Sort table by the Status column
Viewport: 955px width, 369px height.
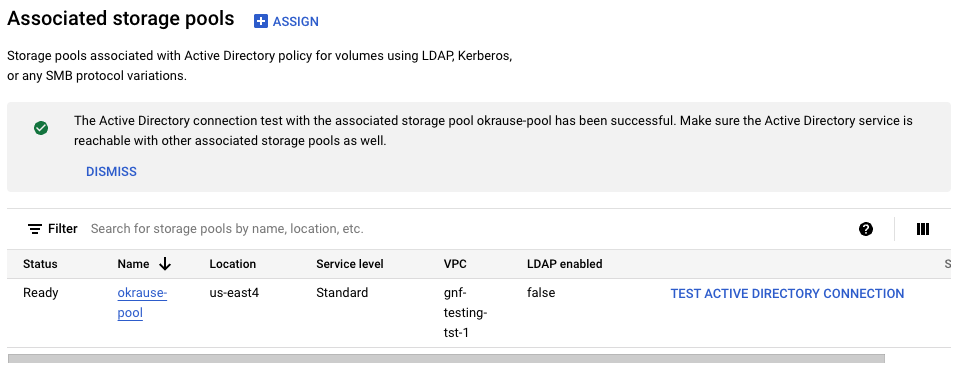[40, 264]
